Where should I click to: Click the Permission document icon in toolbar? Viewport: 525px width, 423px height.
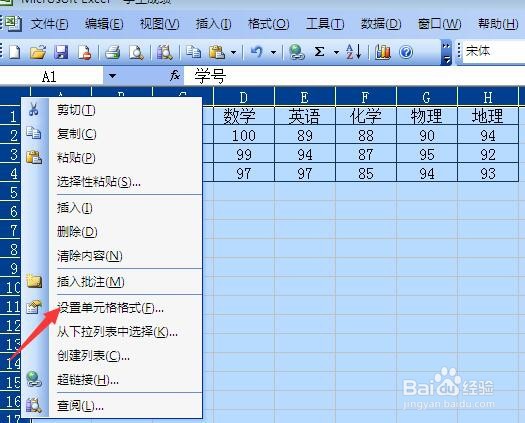(x=84, y=52)
